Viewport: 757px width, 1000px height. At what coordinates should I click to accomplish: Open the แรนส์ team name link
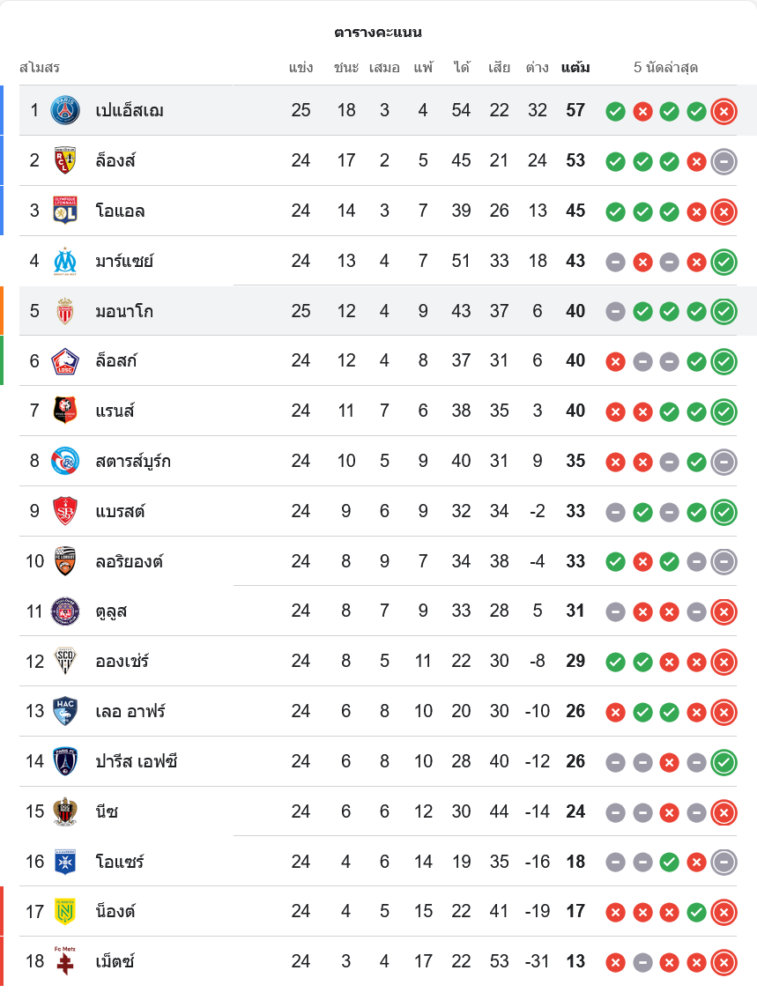click(x=115, y=411)
